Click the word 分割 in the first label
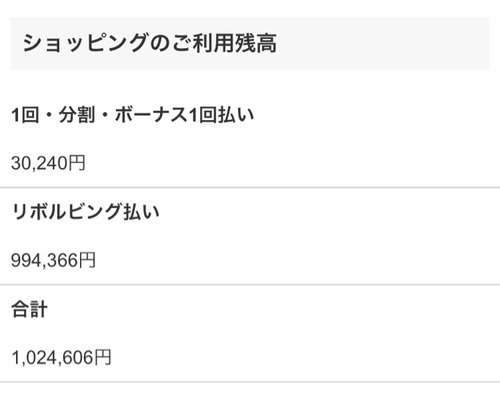 (x=77, y=115)
